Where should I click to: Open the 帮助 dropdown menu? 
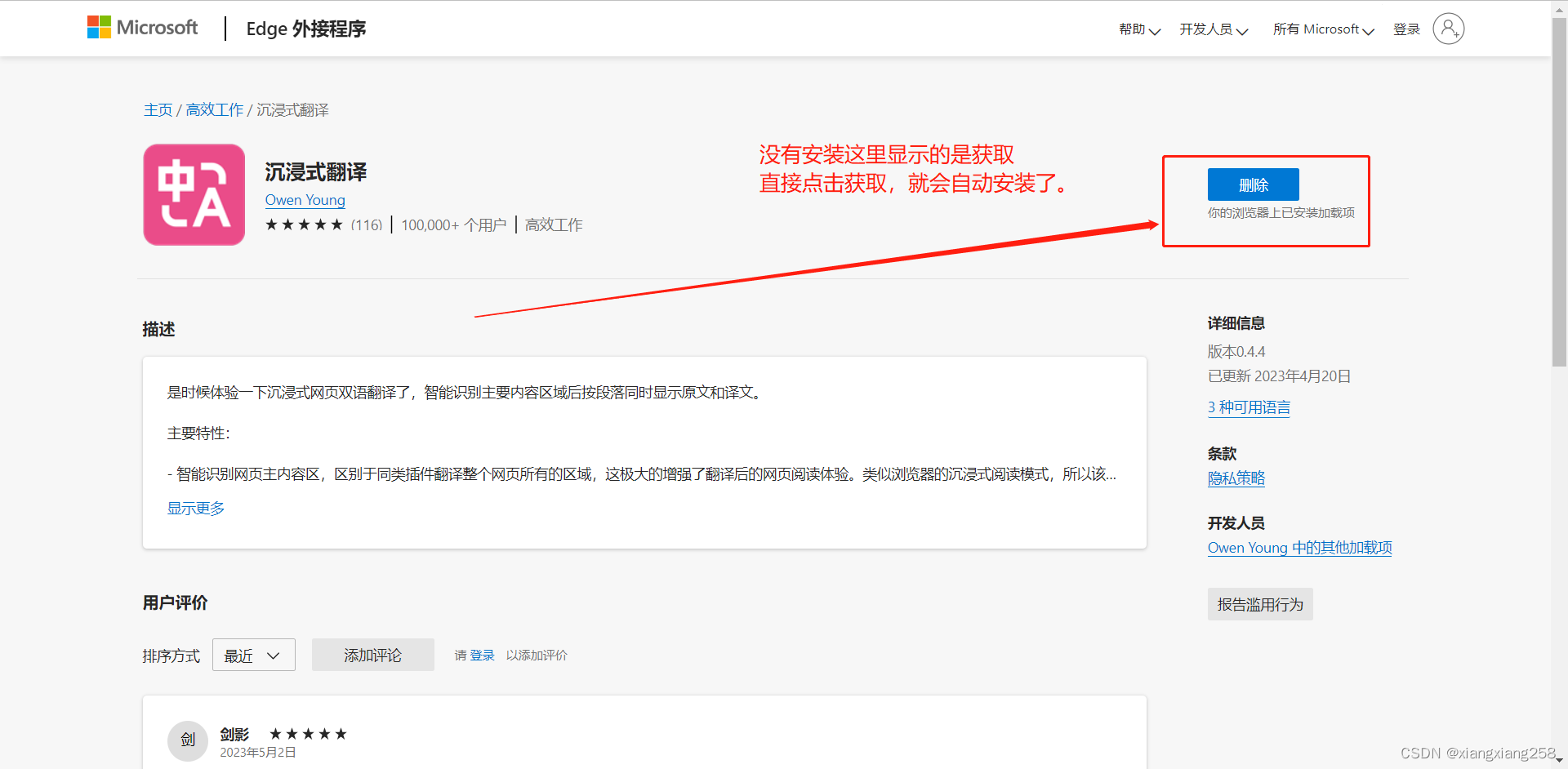(1139, 29)
